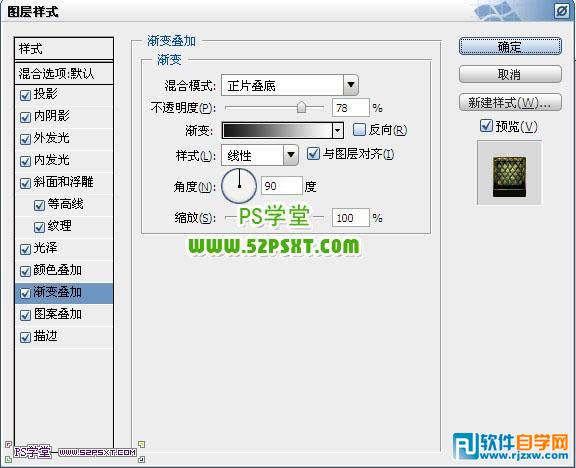Open the gradient picker dropdown arrow

[x=338, y=130]
